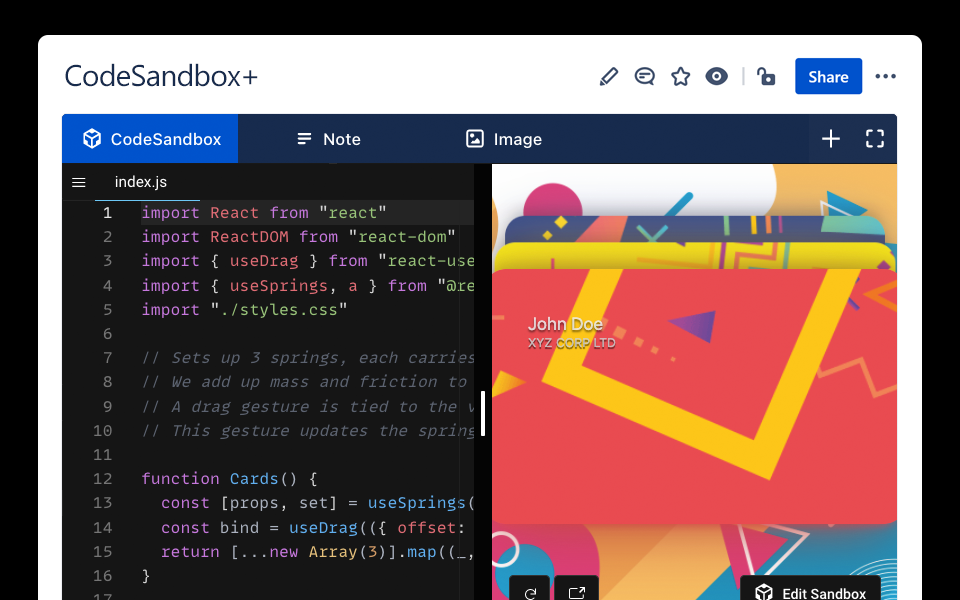Click the blue Share button

click(x=828, y=77)
